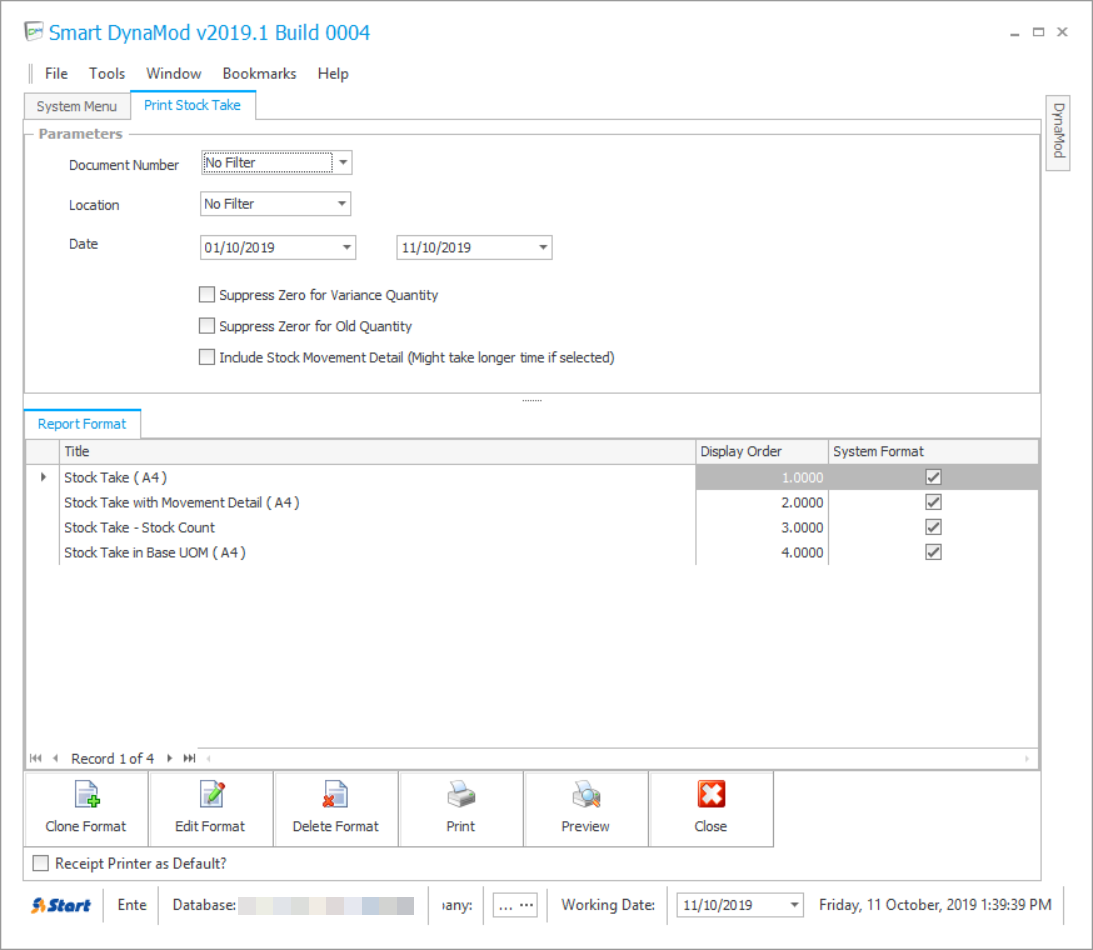Click the Smart DynaMod app icon in title bar
The height and width of the screenshot is (950, 1093).
[x=33, y=32]
